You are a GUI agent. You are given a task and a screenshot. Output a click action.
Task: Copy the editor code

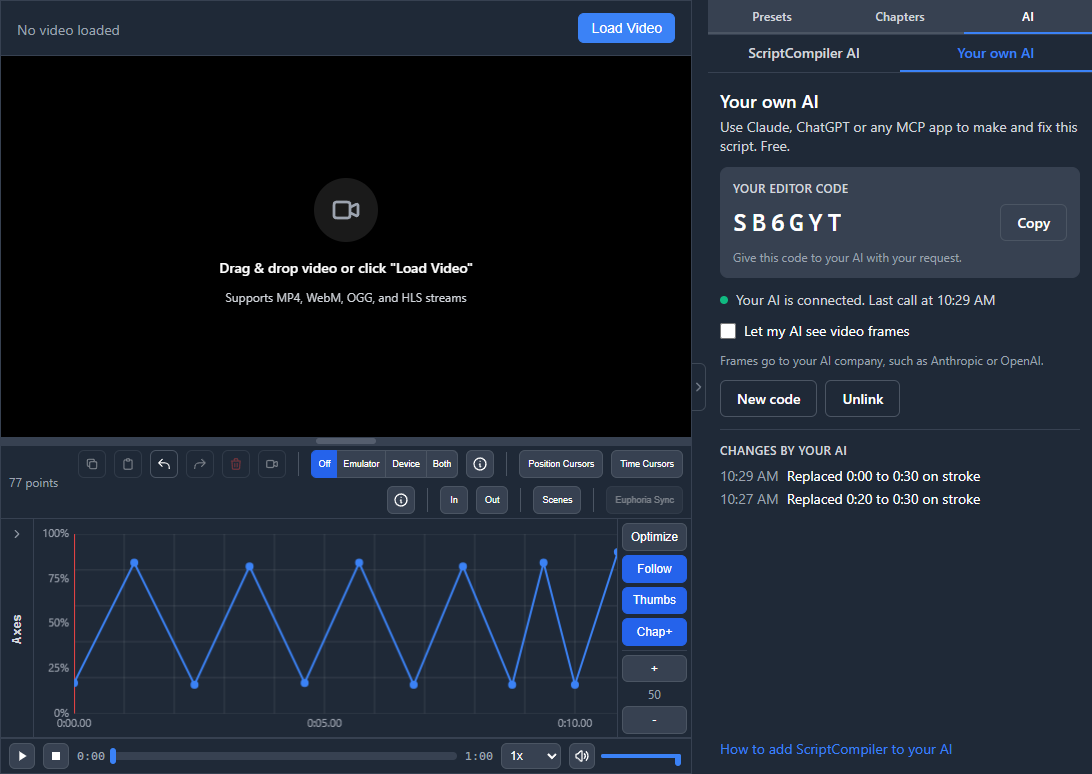tap(1033, 223)
